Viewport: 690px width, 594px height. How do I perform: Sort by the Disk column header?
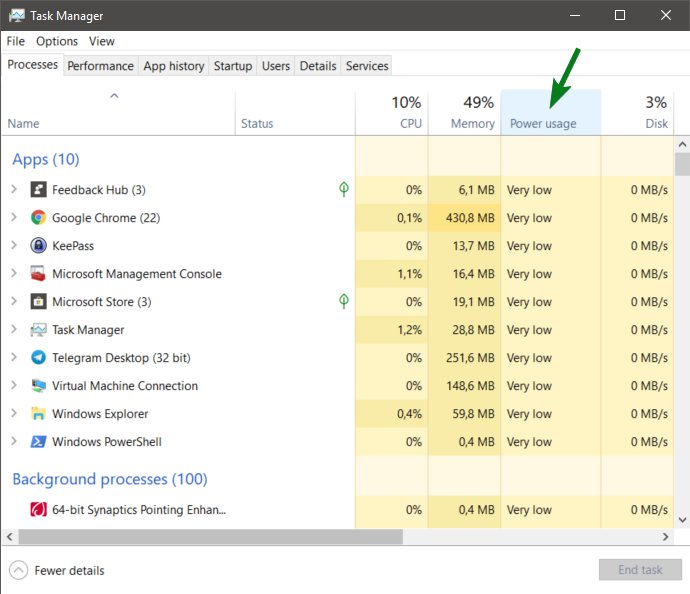coord(637,113)
